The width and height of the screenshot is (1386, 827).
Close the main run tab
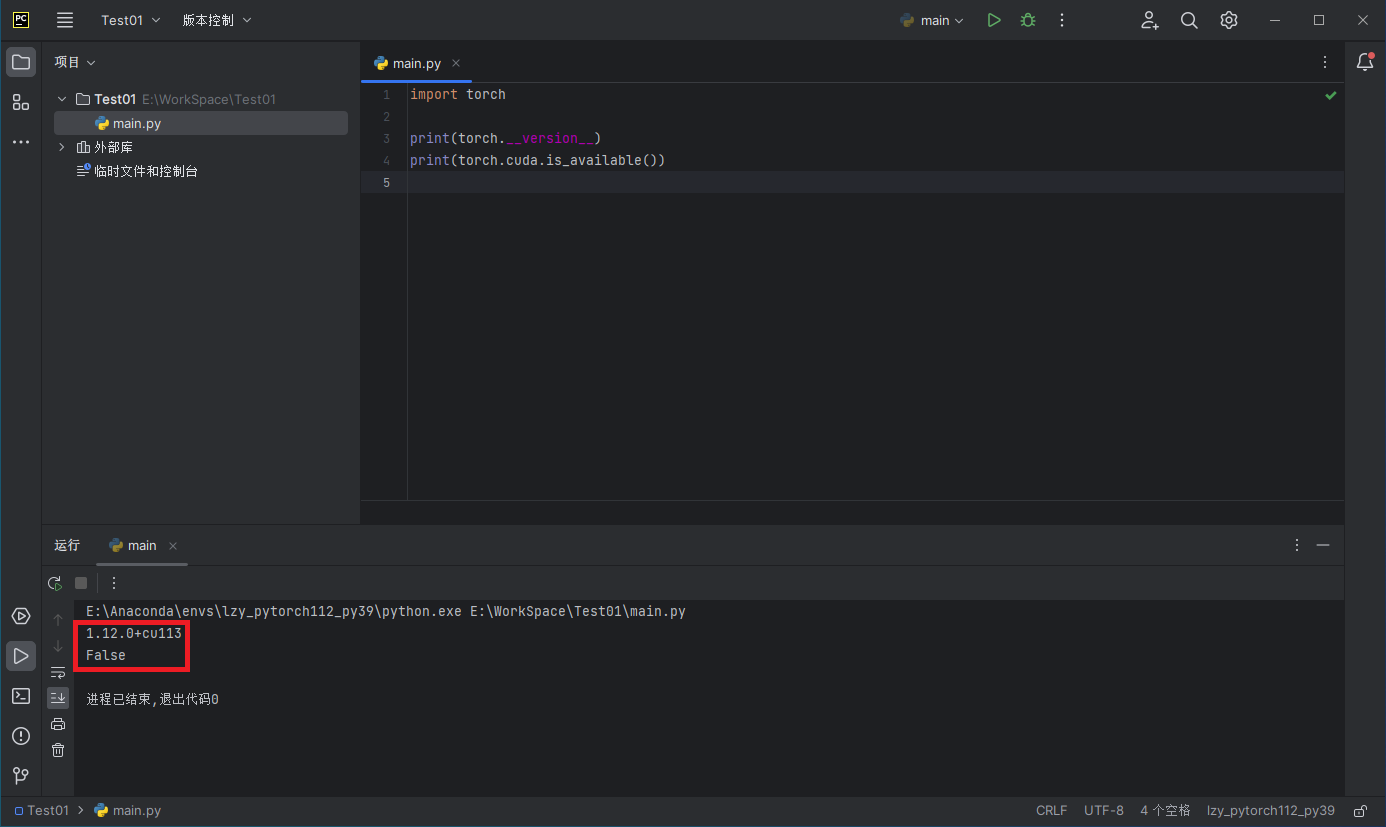coord(173,546)
